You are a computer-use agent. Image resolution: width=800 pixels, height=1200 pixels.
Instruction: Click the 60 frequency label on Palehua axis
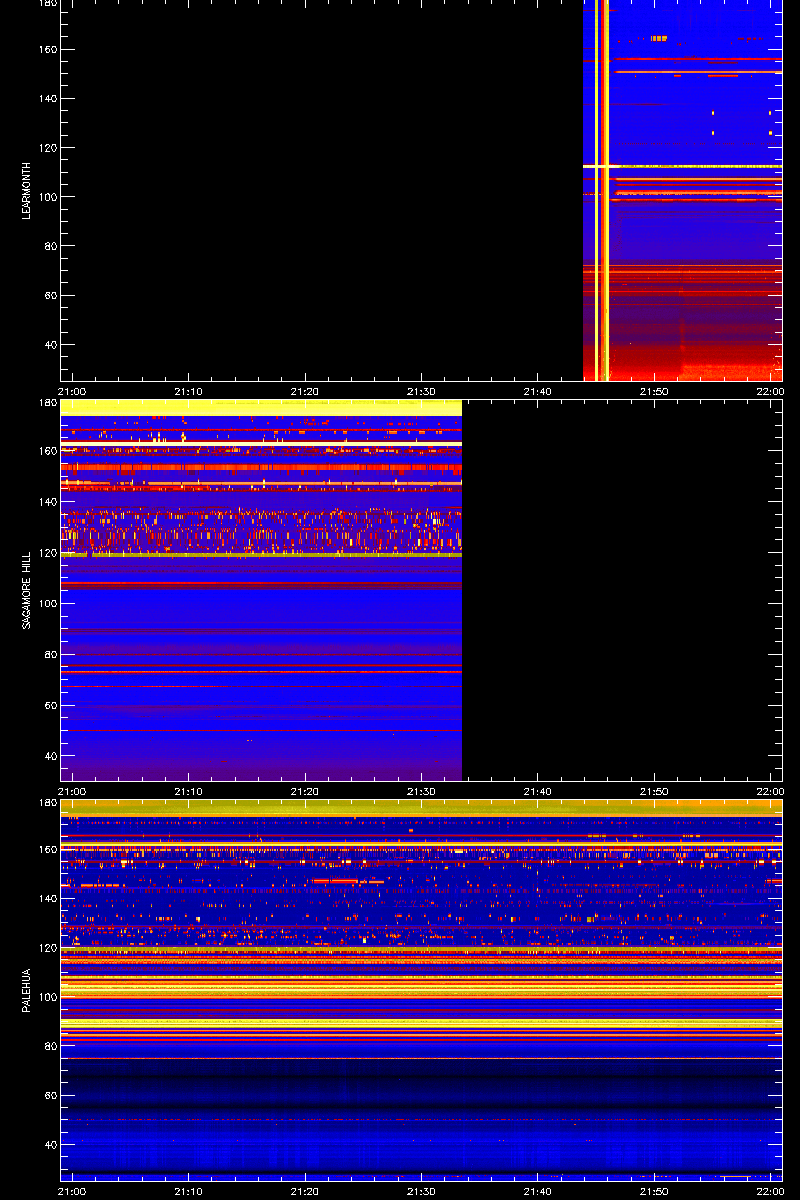(52, 1096)
